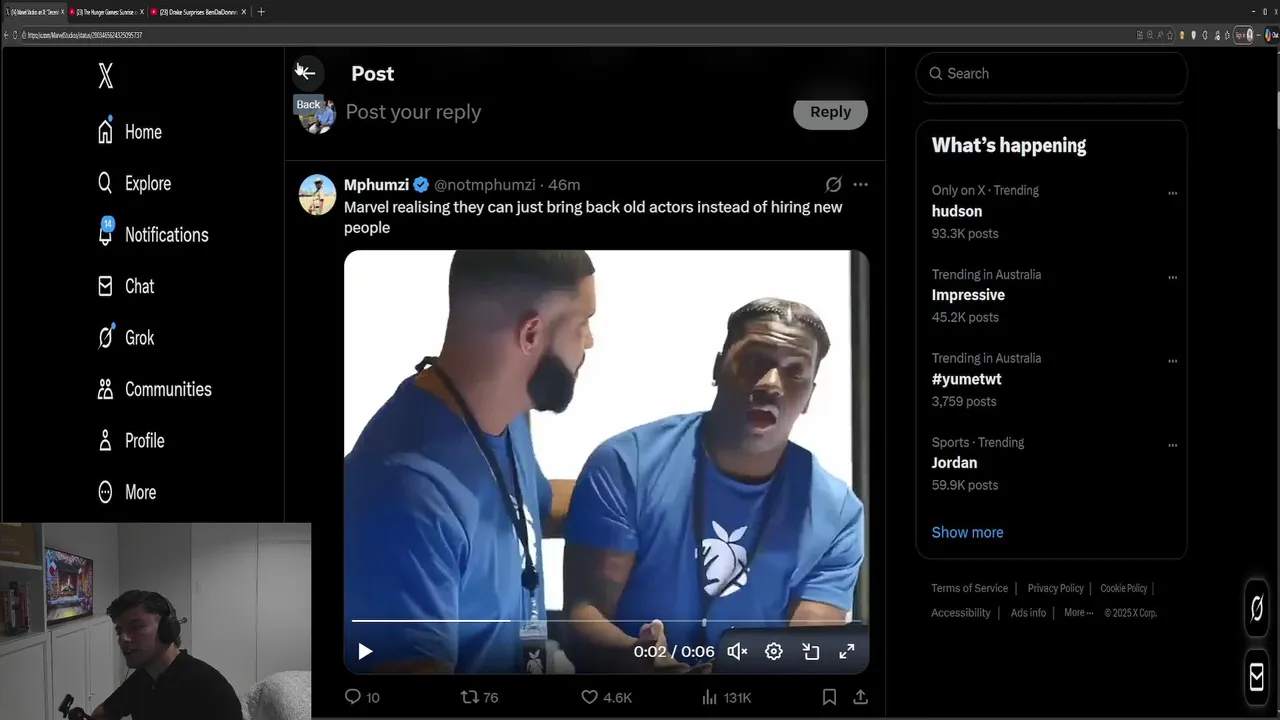Viewport: 1280px width, 720px height.
Task: Open the 'Impressive' trending topic
Action: [968, 295]
